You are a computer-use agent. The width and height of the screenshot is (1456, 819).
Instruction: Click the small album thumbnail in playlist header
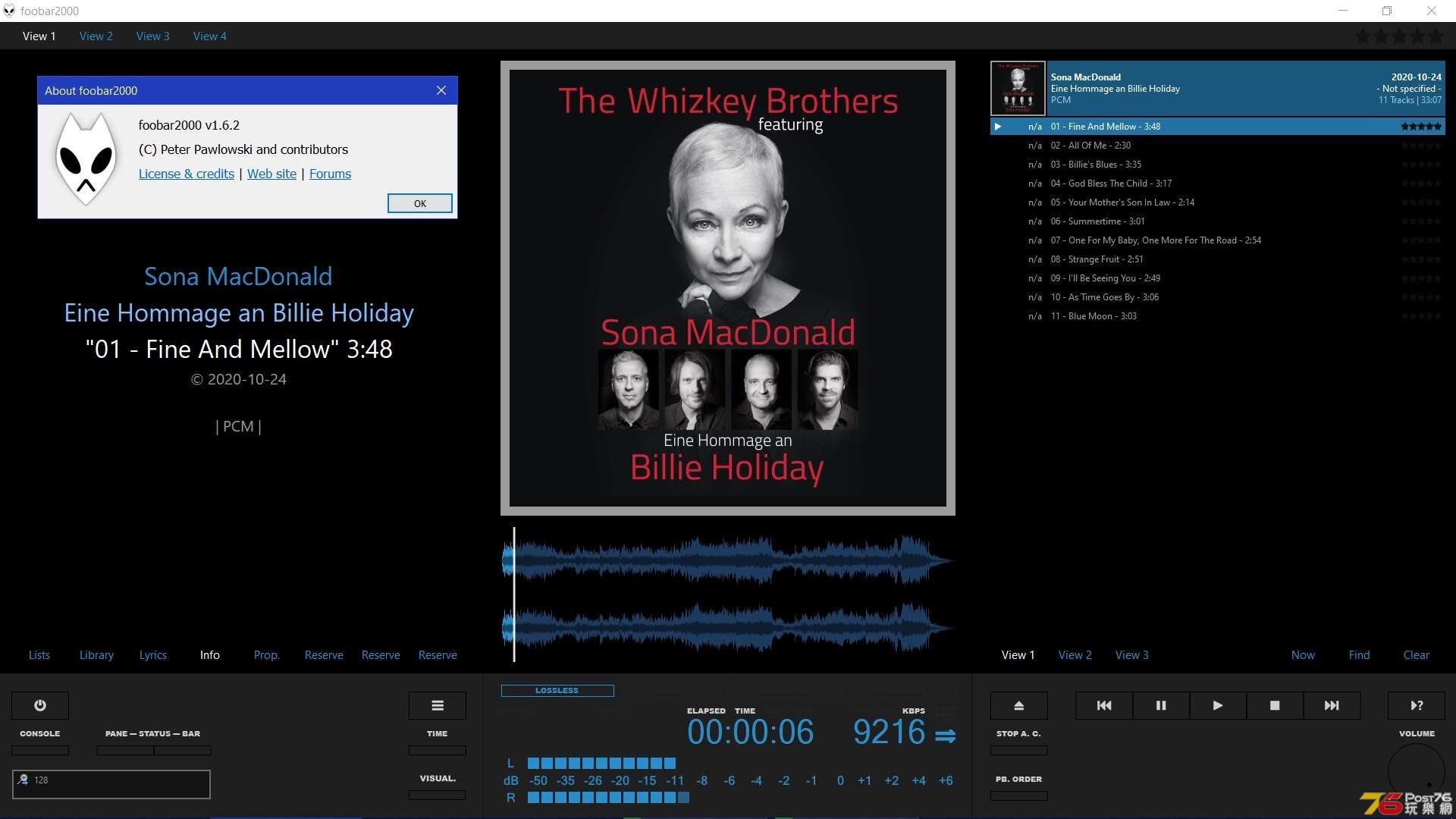pos(1018,89)
